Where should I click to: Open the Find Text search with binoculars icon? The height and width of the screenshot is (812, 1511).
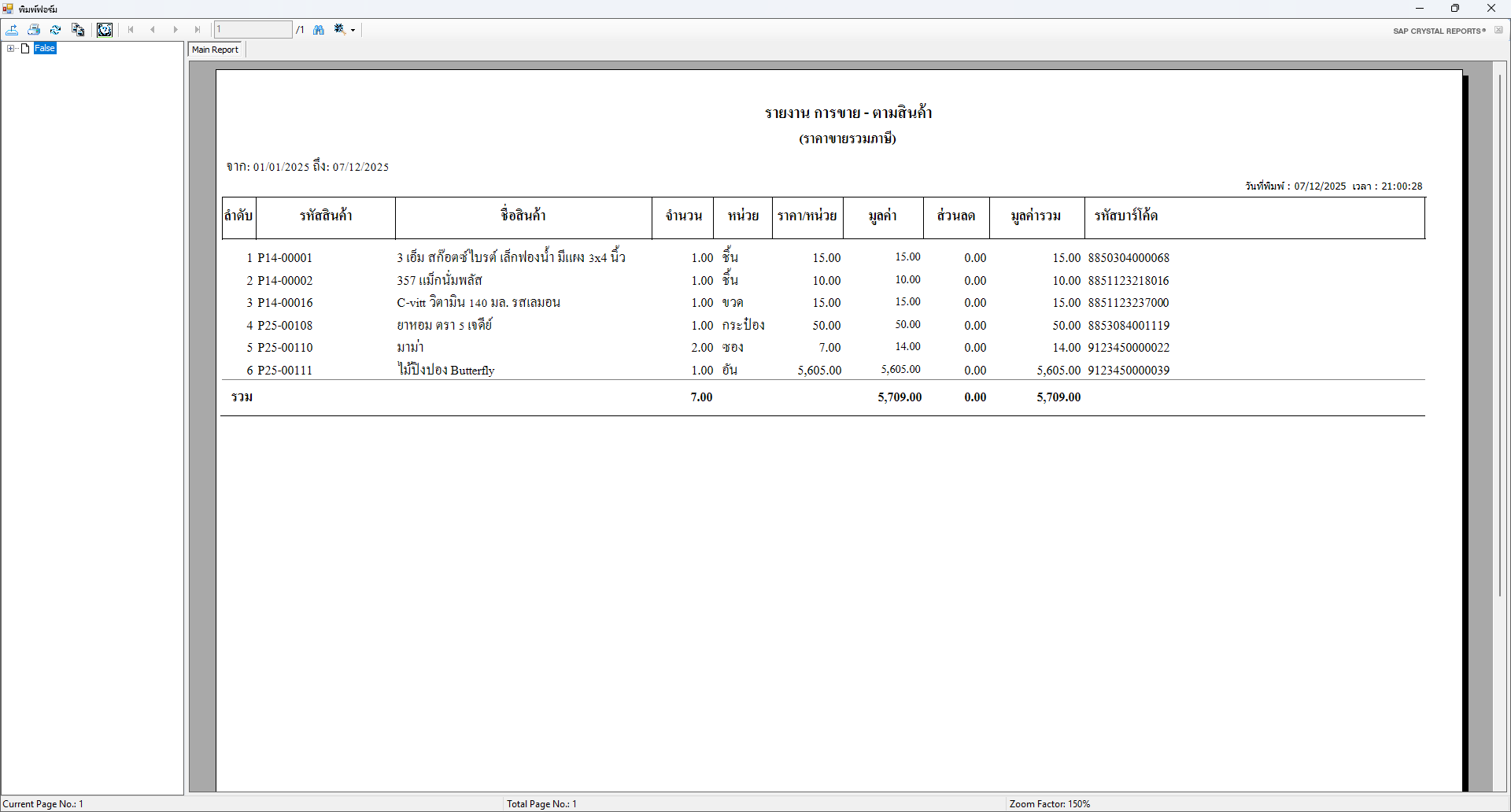[x=319, y=30]
